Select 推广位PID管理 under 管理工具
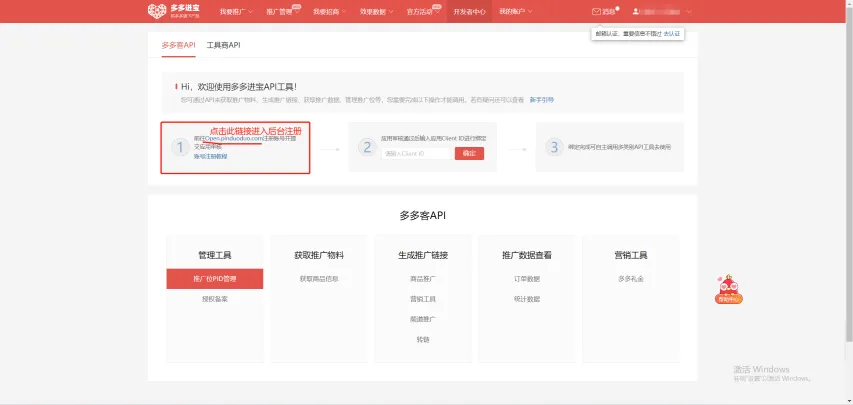The height and width of the screenshot is (405, 853). pyautogui.click(x=215, y=279)
